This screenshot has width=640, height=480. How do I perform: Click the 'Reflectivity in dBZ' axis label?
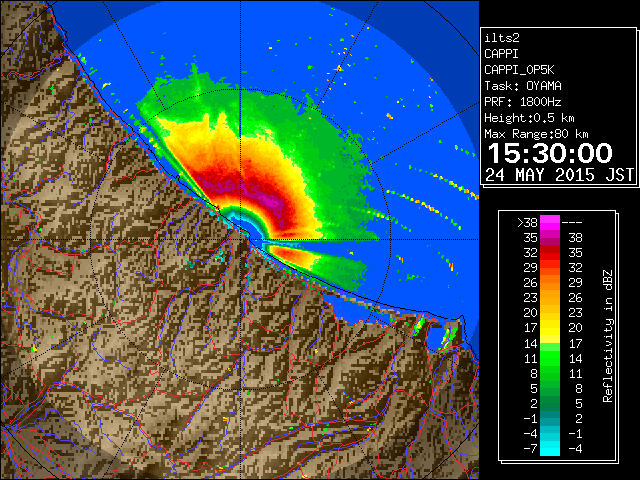(x=608, y=336)
